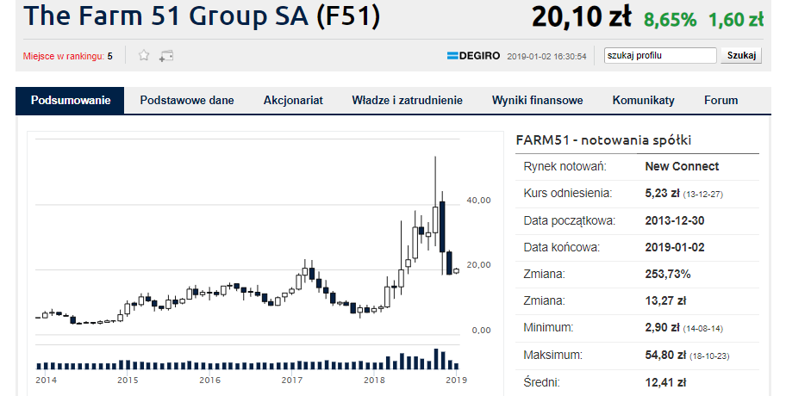The image size is (786, 396).
Task: Click the Szukaj search button
Action: [x=741, y=55]
